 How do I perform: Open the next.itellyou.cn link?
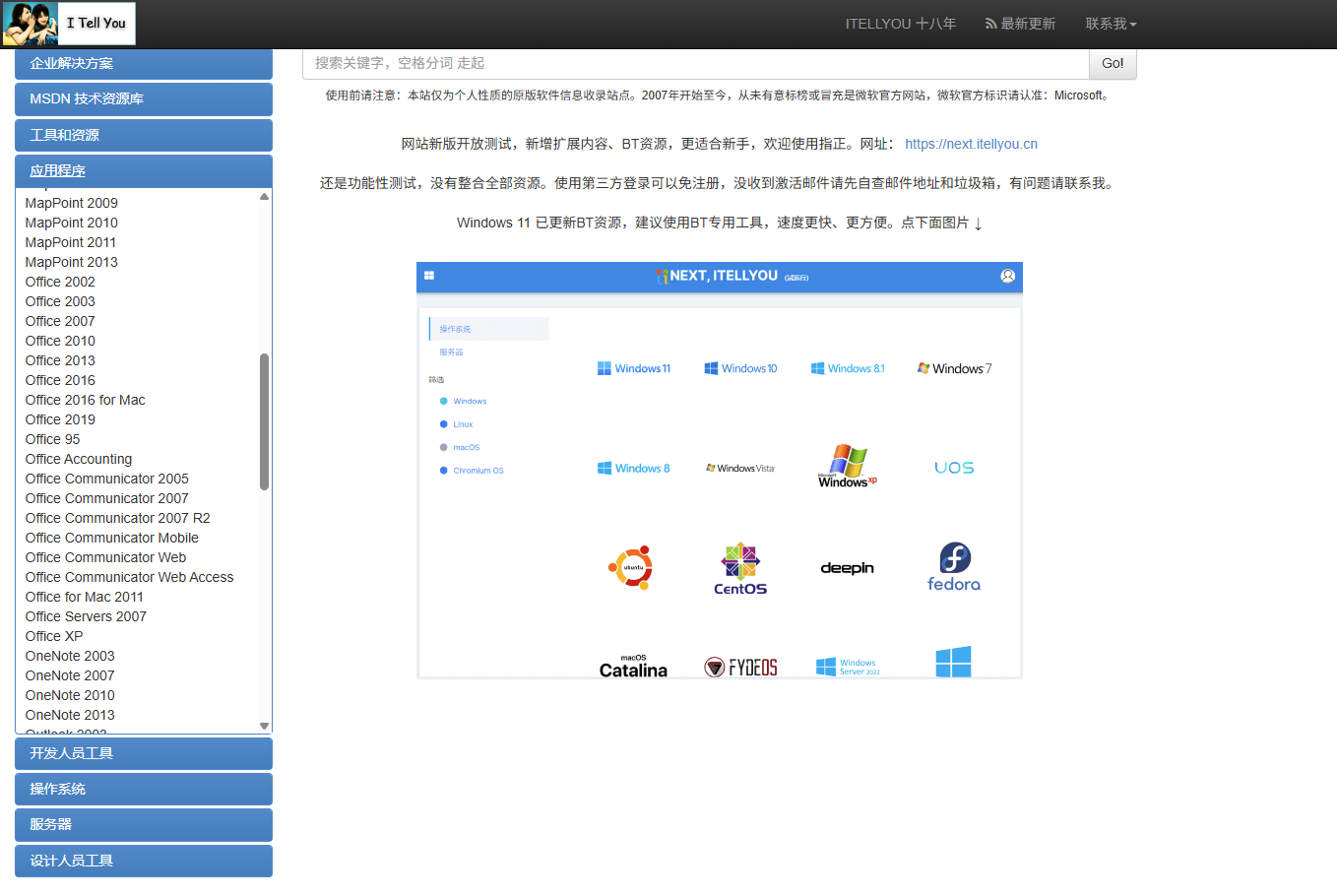pos(971,144)
